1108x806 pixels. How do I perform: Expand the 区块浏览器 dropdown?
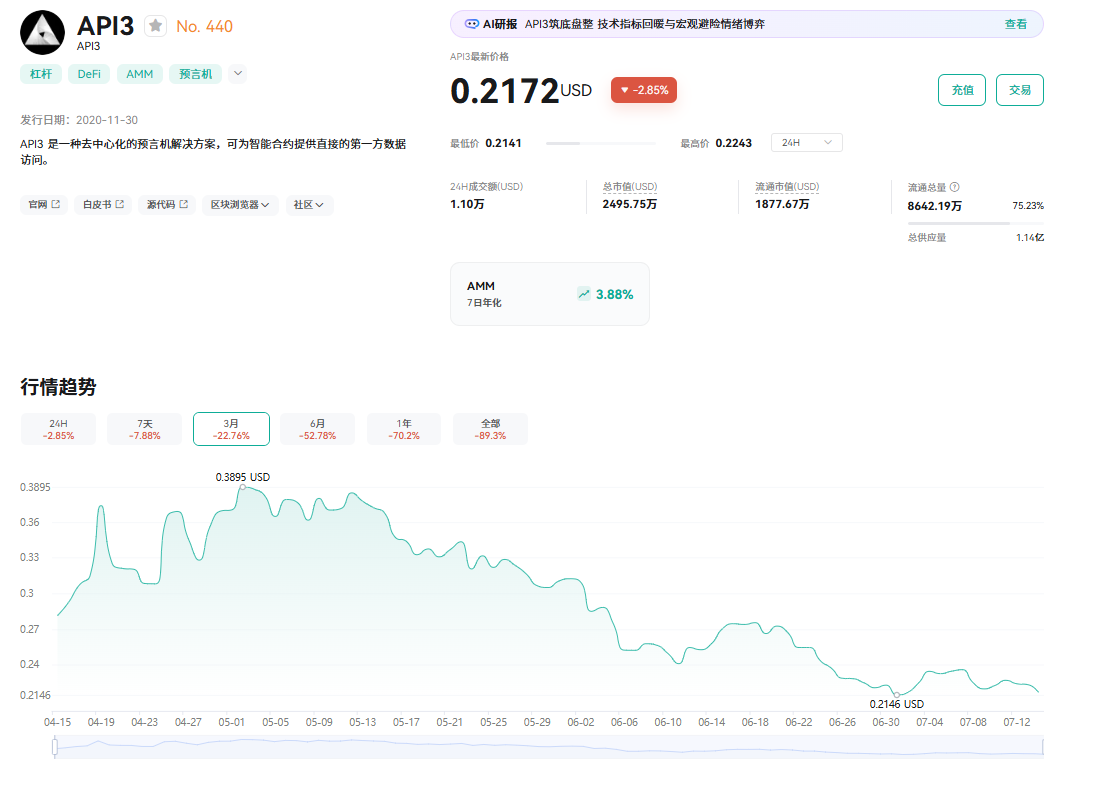[x=240, y=205]
